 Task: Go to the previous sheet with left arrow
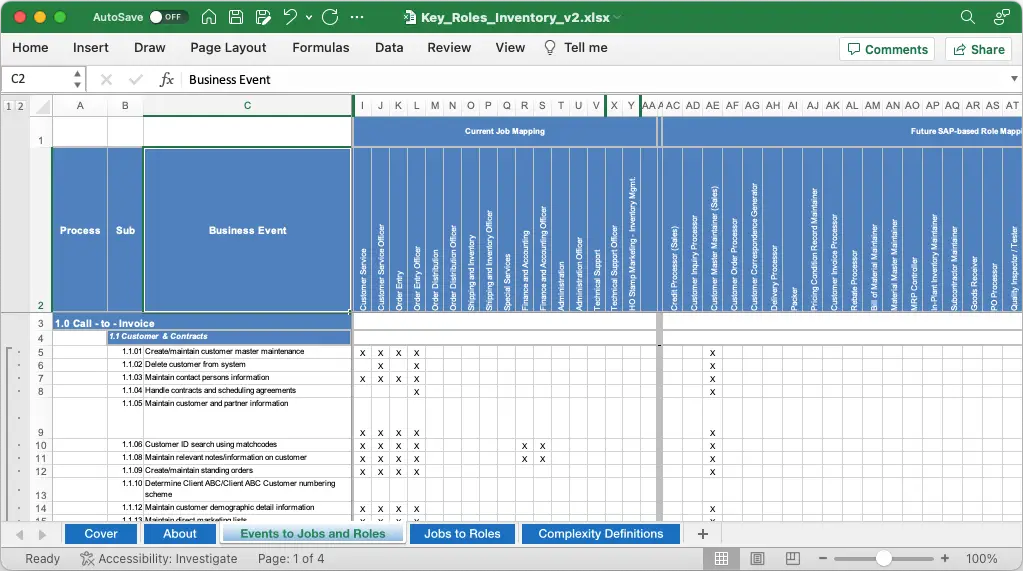[x=20, y=534]
